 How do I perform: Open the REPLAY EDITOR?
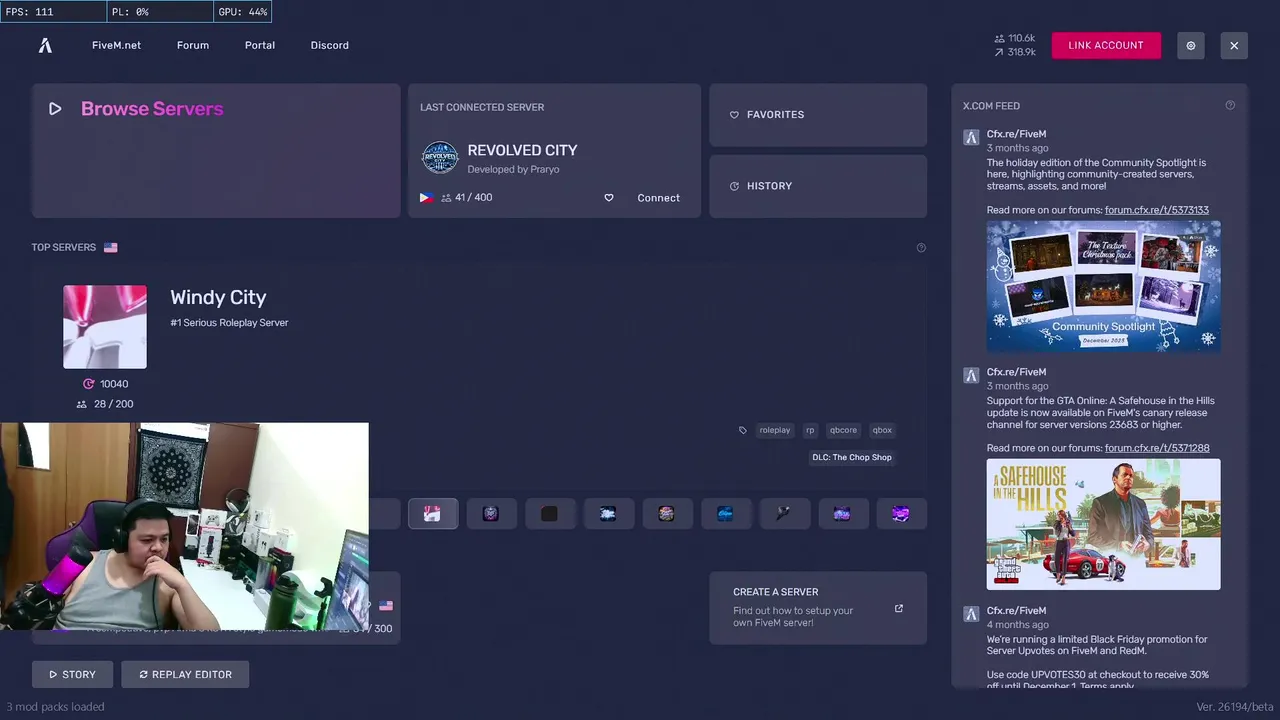coord(185,674)
